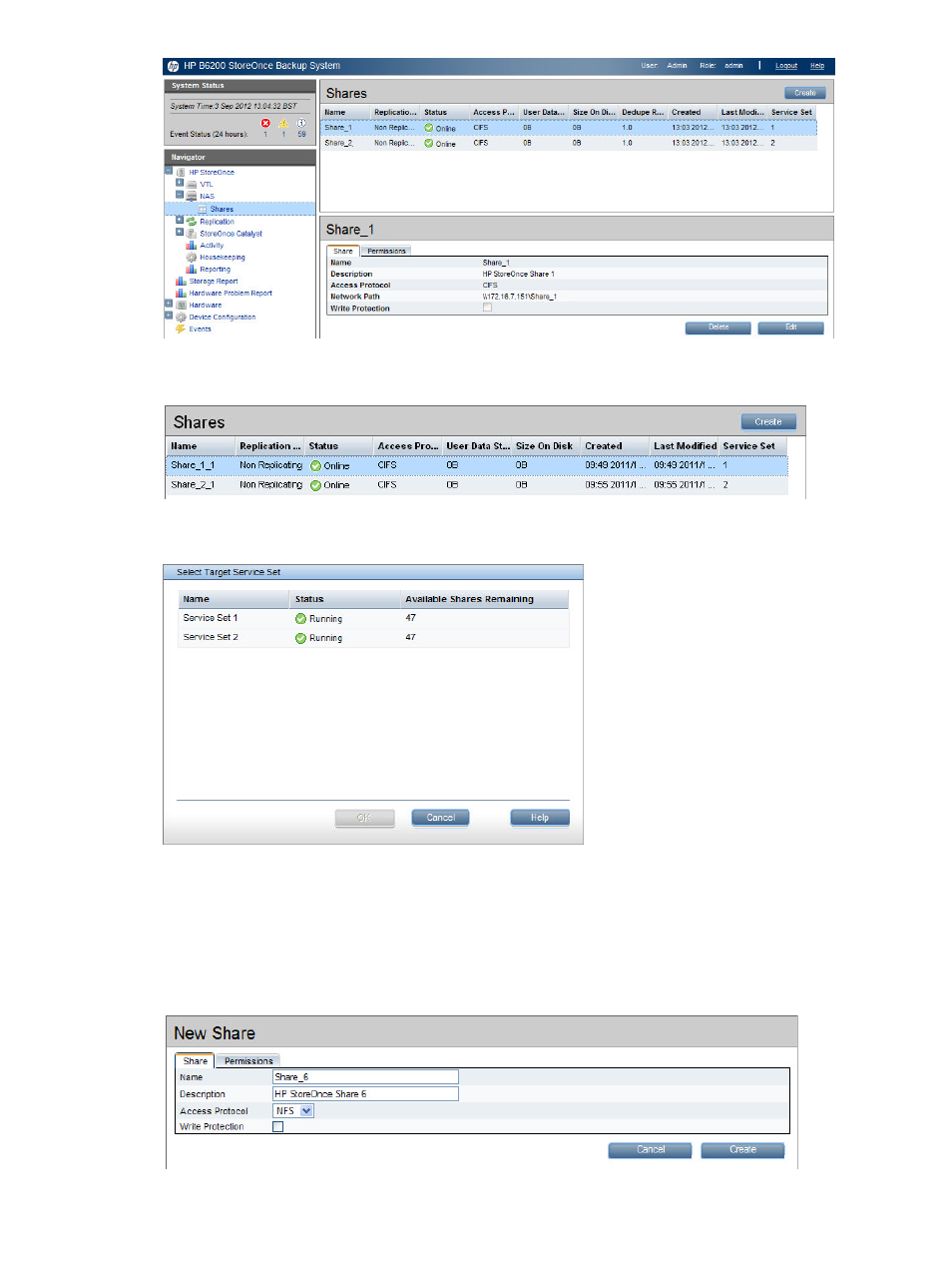Click the StoreOnce Catalyst icon
The image size is (952, 1268).
click(192, 234)
